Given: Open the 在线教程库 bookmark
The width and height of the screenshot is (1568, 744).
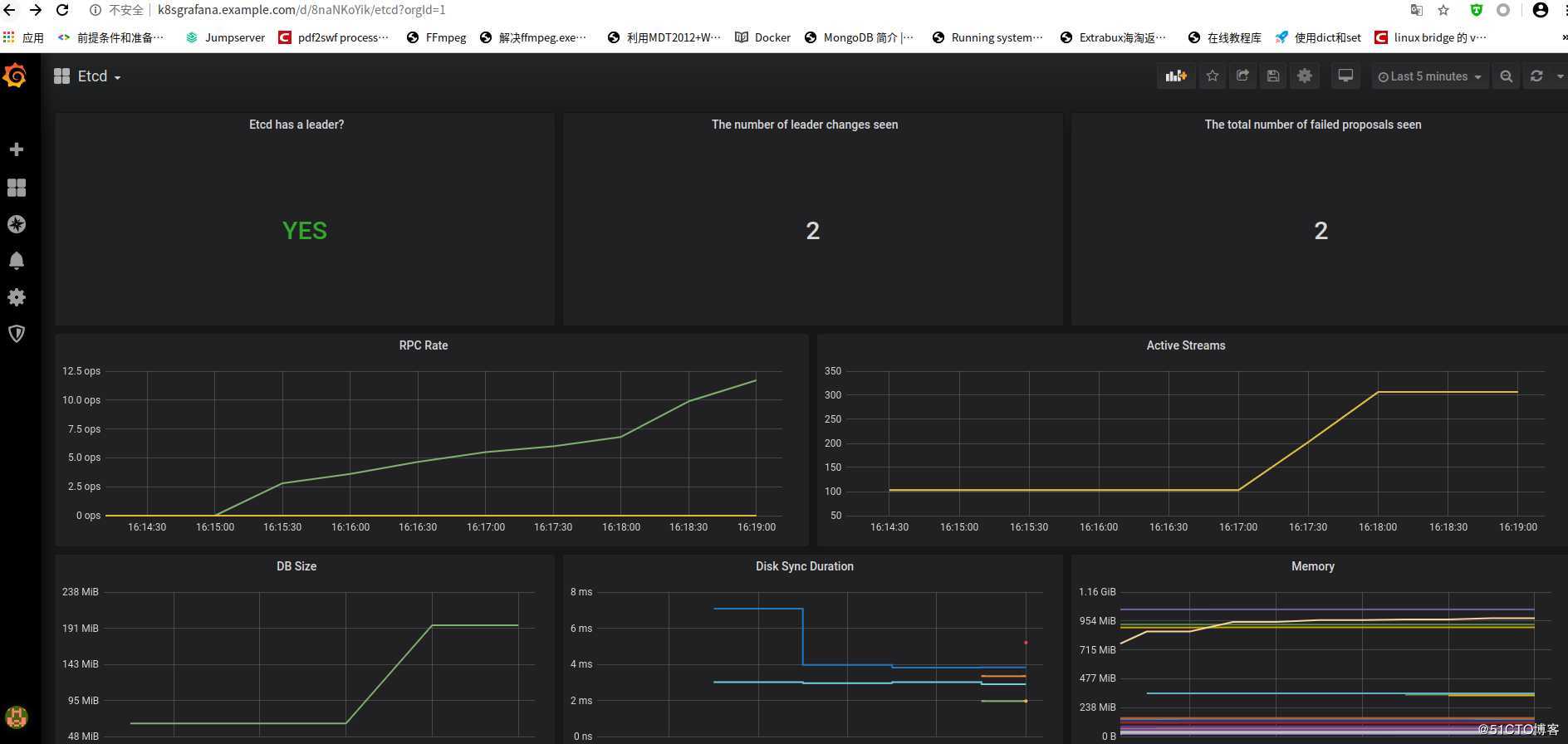Looking at the screenshot, I should point(1224,37).
